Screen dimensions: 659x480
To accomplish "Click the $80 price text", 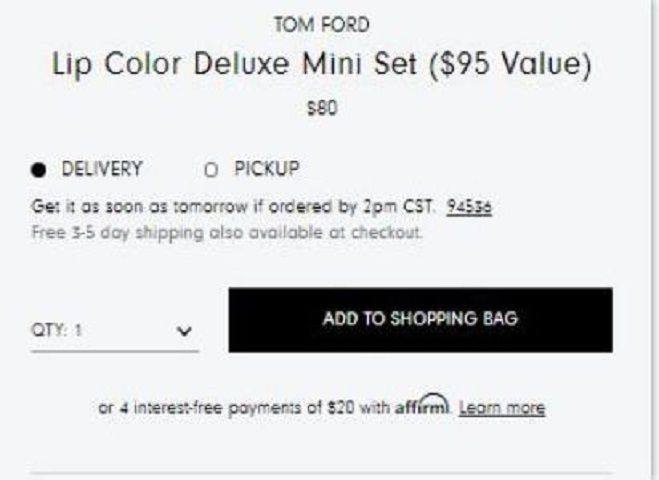I will coord(322,108).
